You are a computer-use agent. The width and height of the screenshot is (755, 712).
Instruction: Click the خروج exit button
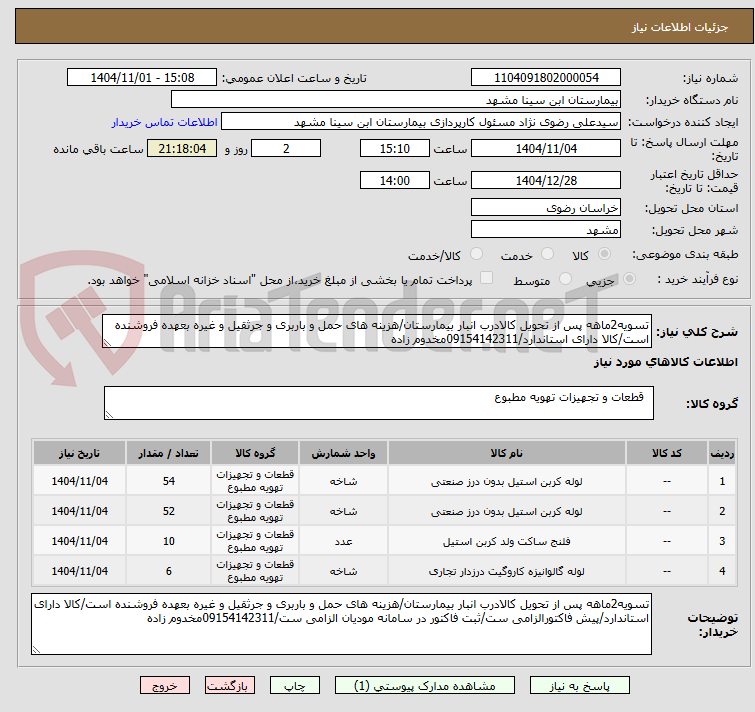165,686
